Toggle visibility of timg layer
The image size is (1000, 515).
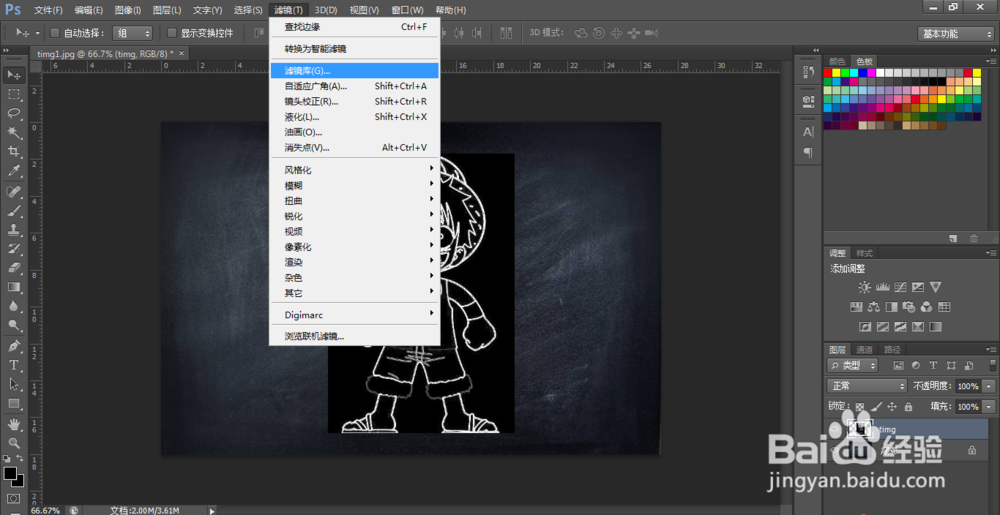[x=834, y=429]
